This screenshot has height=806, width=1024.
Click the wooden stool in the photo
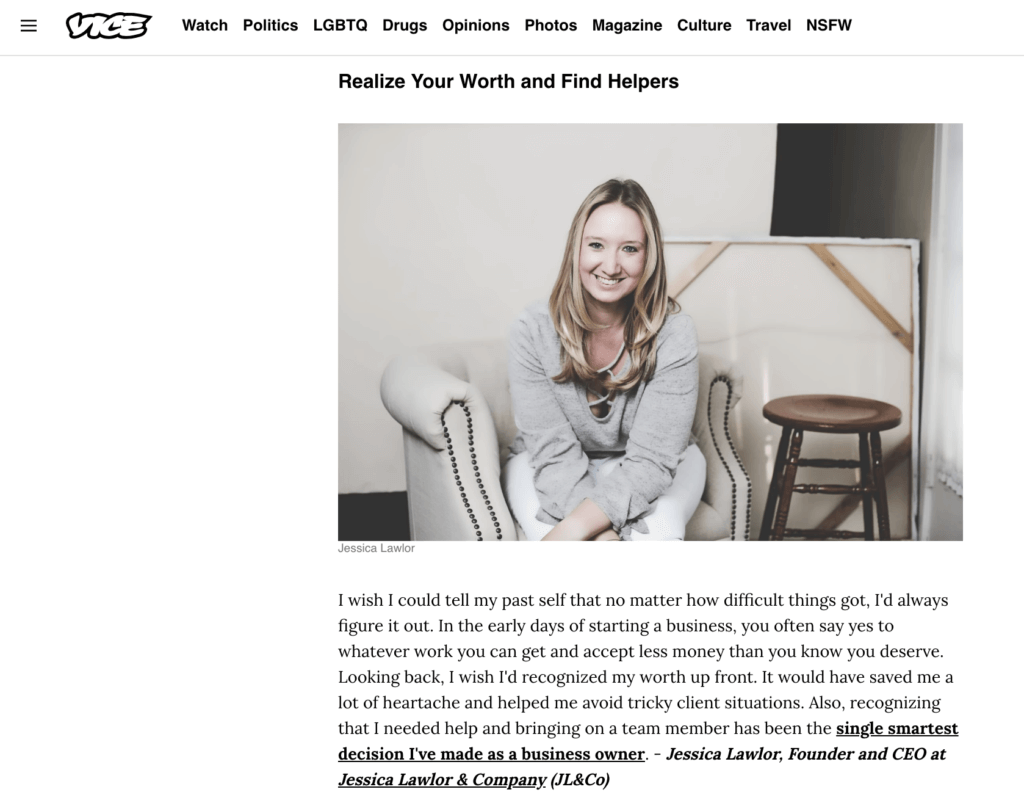tap(832, 467)
